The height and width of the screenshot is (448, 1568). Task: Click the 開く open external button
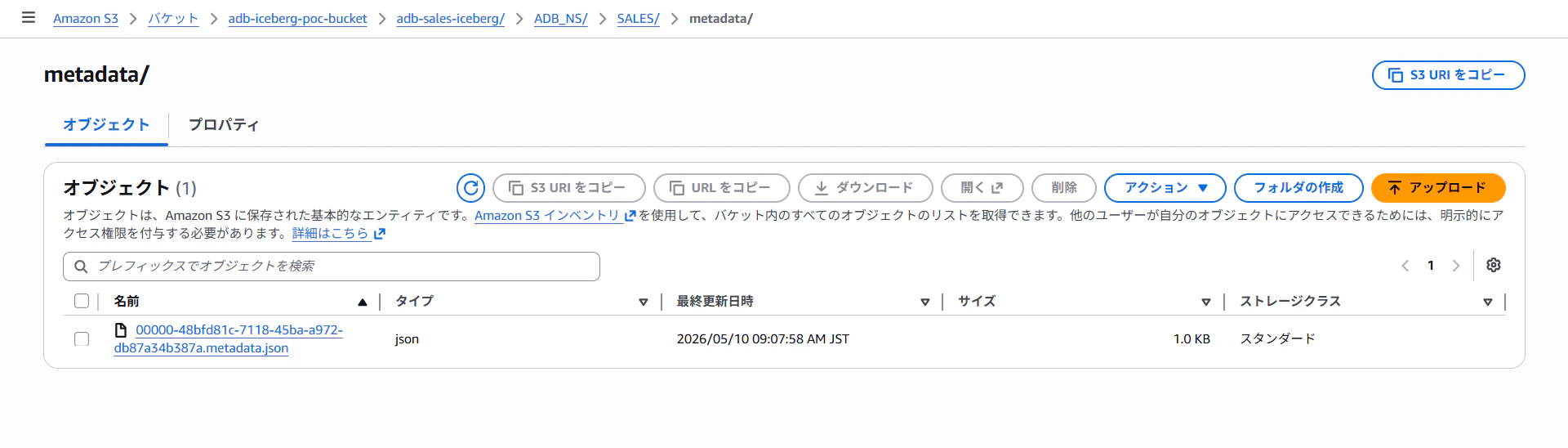[982, 188]
